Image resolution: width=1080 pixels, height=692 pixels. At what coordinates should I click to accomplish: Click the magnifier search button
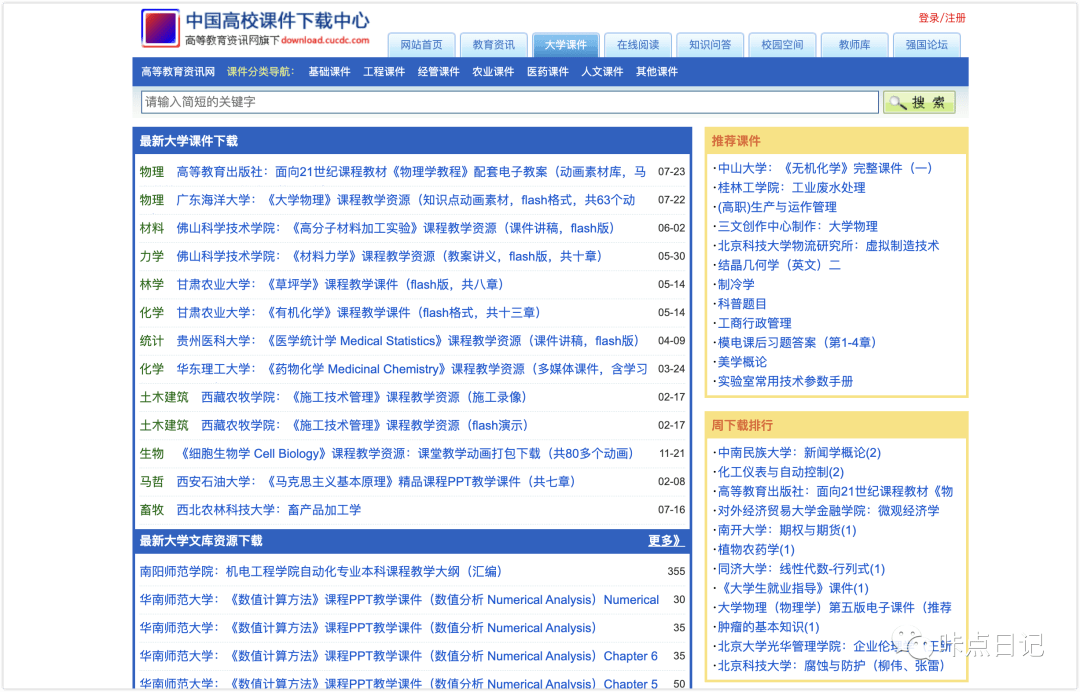[x=919, y=103]
